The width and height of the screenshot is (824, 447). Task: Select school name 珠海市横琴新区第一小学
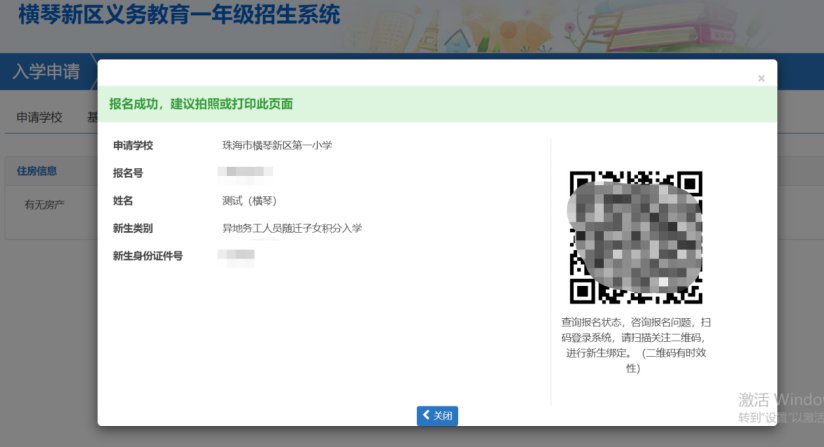point(277,146)
